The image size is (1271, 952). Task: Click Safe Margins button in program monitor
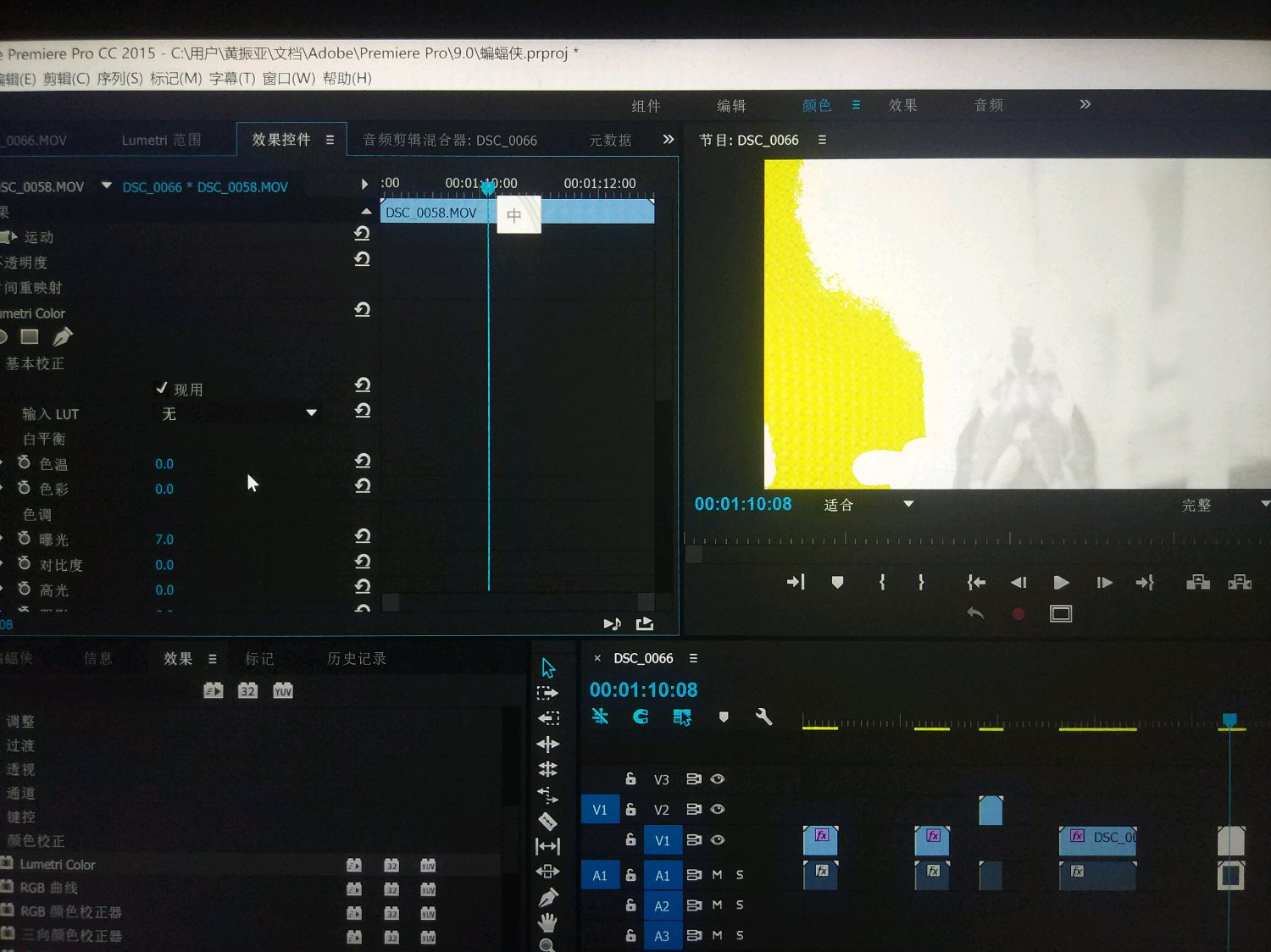[x=1061, y=613]
